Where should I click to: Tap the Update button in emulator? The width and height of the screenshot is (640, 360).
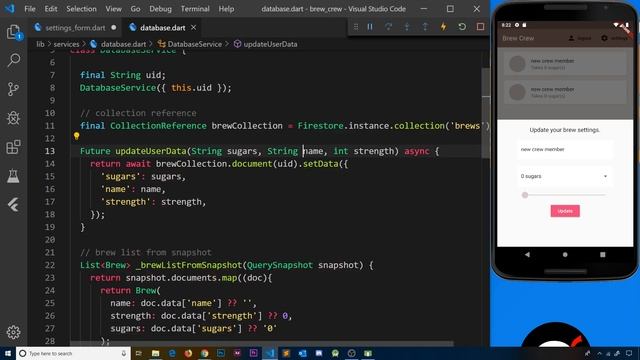pos(565,211)
